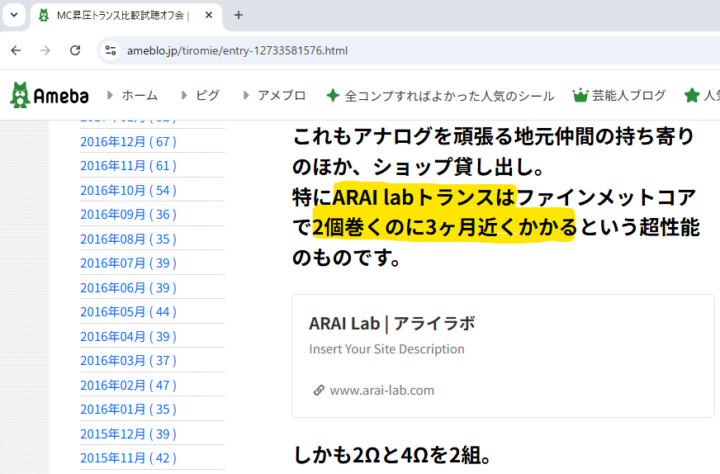Select the アメブロ menu item
Screen dimensions: 720x474
point(281,96)
